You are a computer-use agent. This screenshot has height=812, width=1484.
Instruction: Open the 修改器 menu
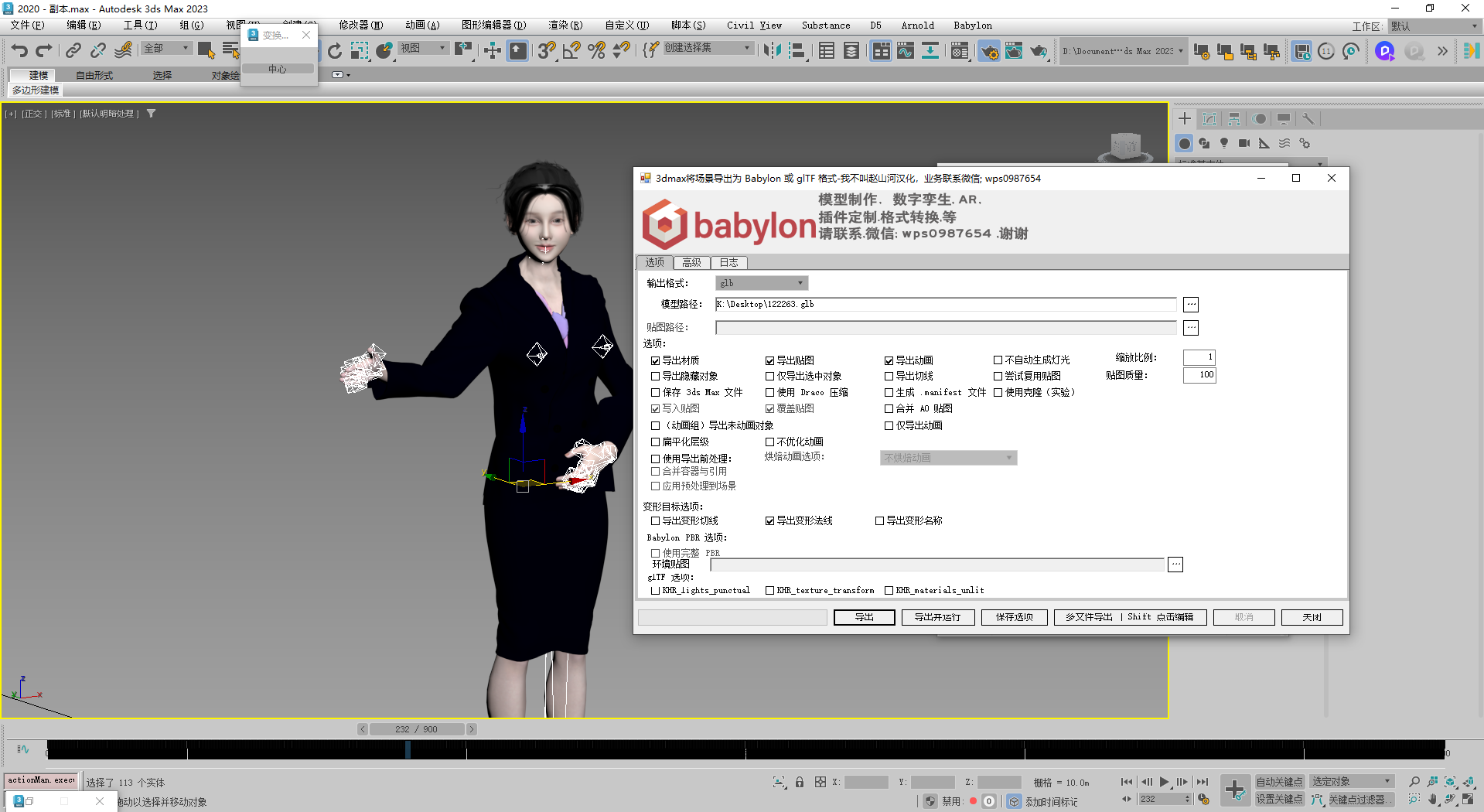361,26
